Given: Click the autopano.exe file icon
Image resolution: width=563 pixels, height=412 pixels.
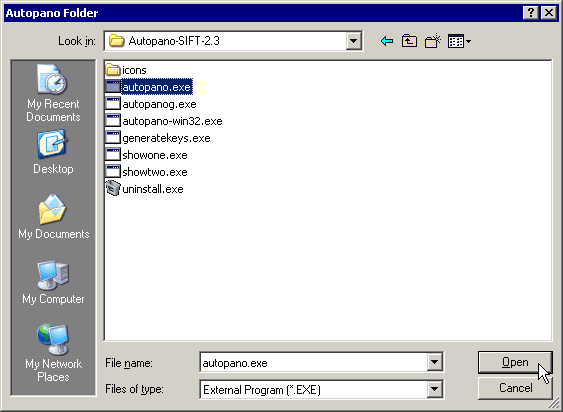Looking at the screenshot, I should [112, 87].
